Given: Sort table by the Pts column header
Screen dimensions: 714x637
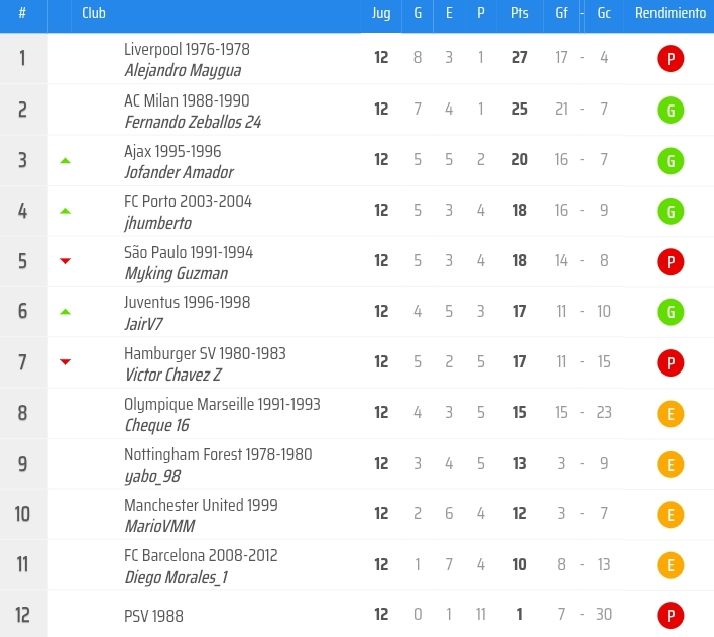Looking at the screenshot, I should pyautogui.click(x=519, y=14).
